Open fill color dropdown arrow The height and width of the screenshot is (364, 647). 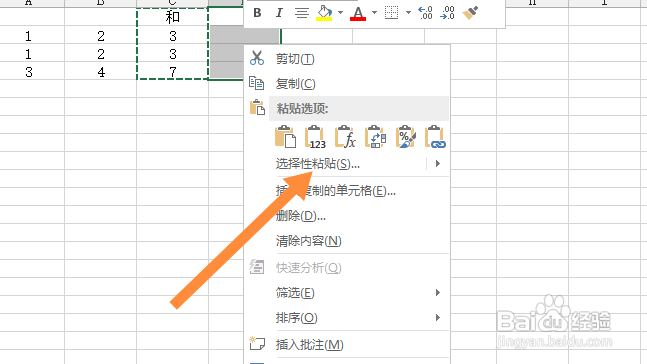(x=340, y=13)
